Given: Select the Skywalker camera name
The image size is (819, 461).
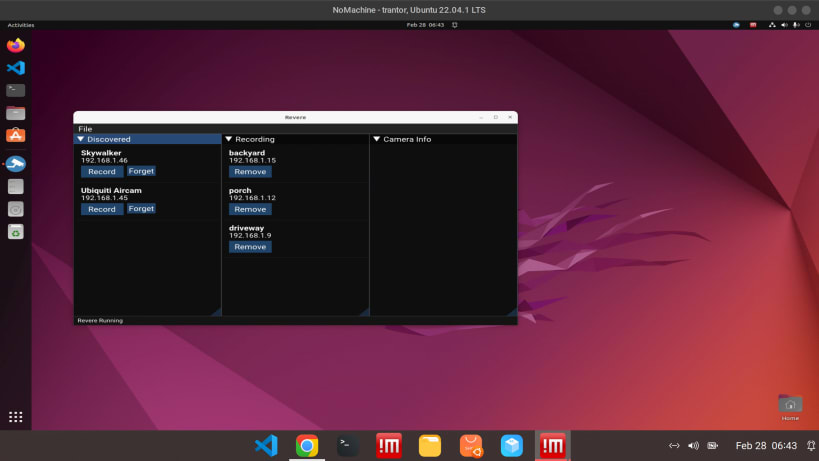Looking at the screenshot, I should click(x=101, y=153).
